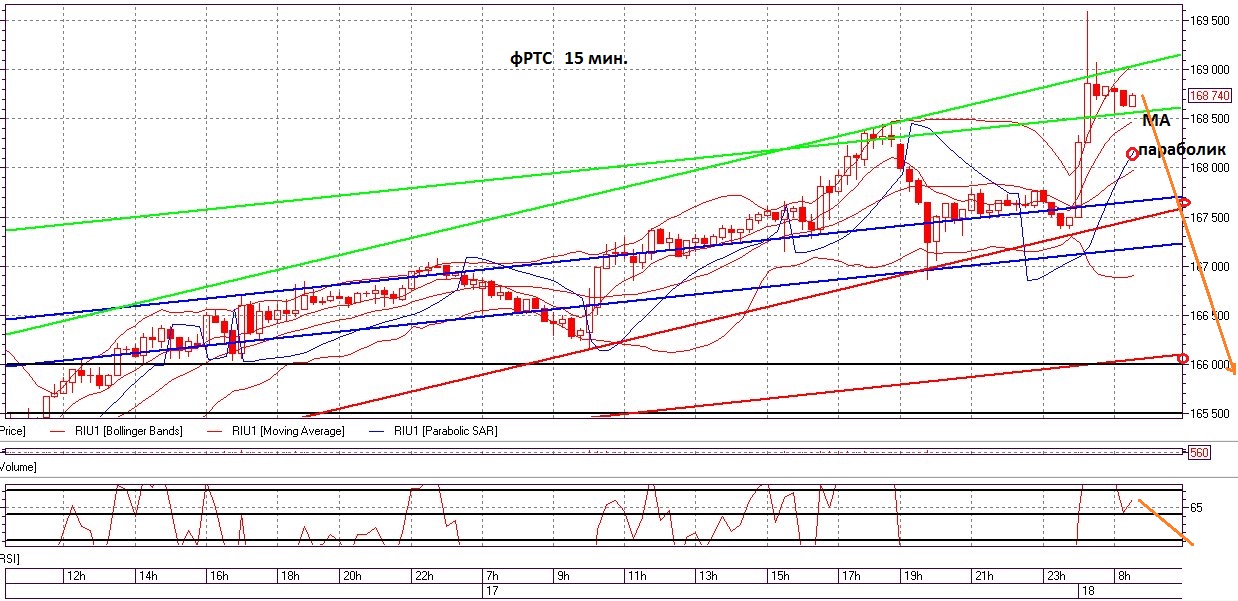Click the 168 500 price axis label

(x=1211, y=118)
